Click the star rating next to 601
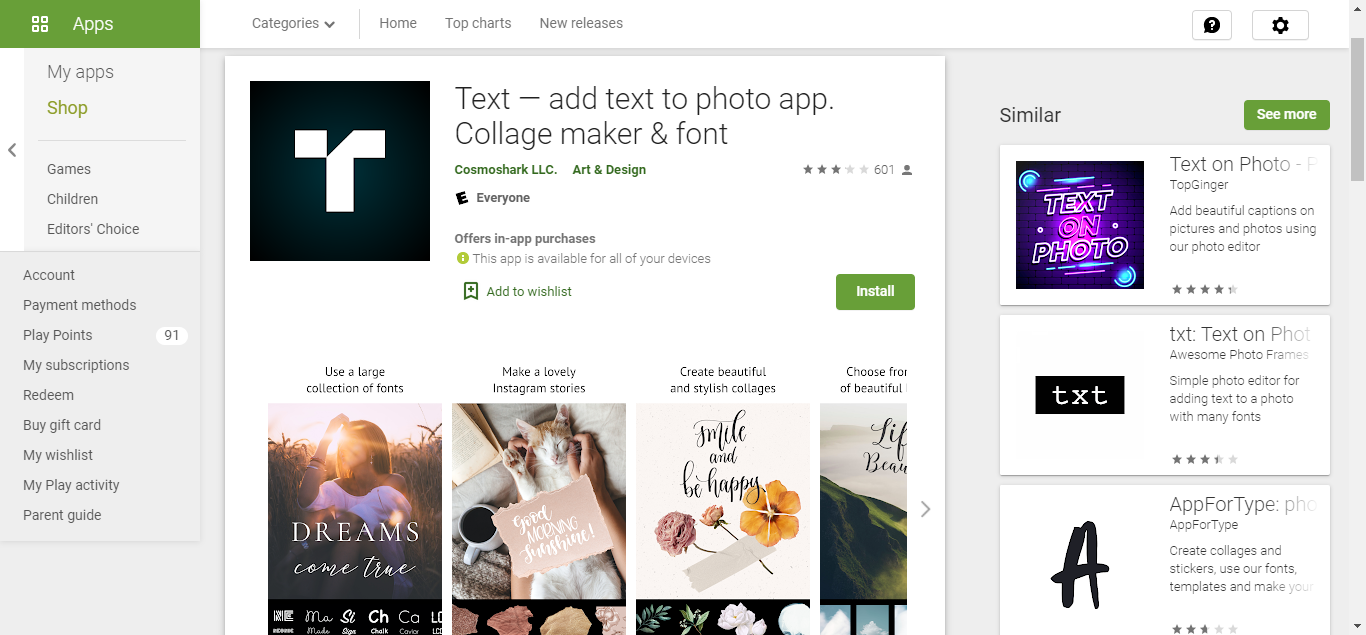 pyautogui.click(x=835, y=170)
